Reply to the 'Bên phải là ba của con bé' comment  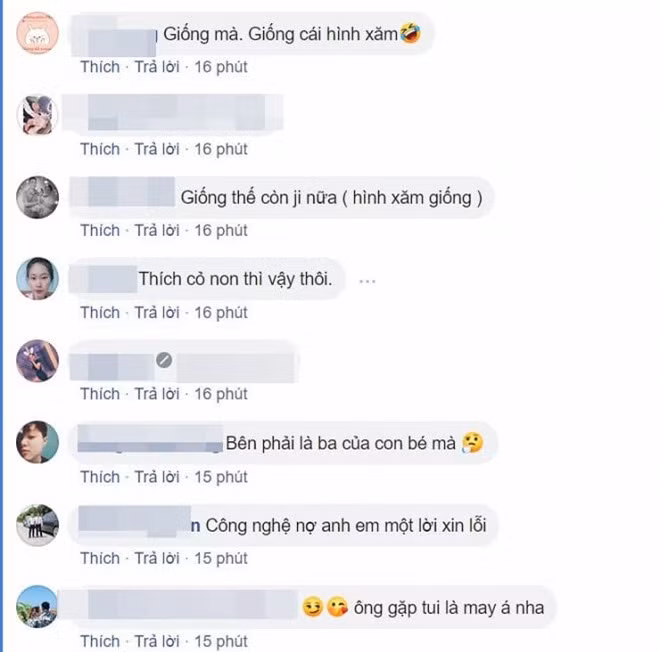click(157, 477)
